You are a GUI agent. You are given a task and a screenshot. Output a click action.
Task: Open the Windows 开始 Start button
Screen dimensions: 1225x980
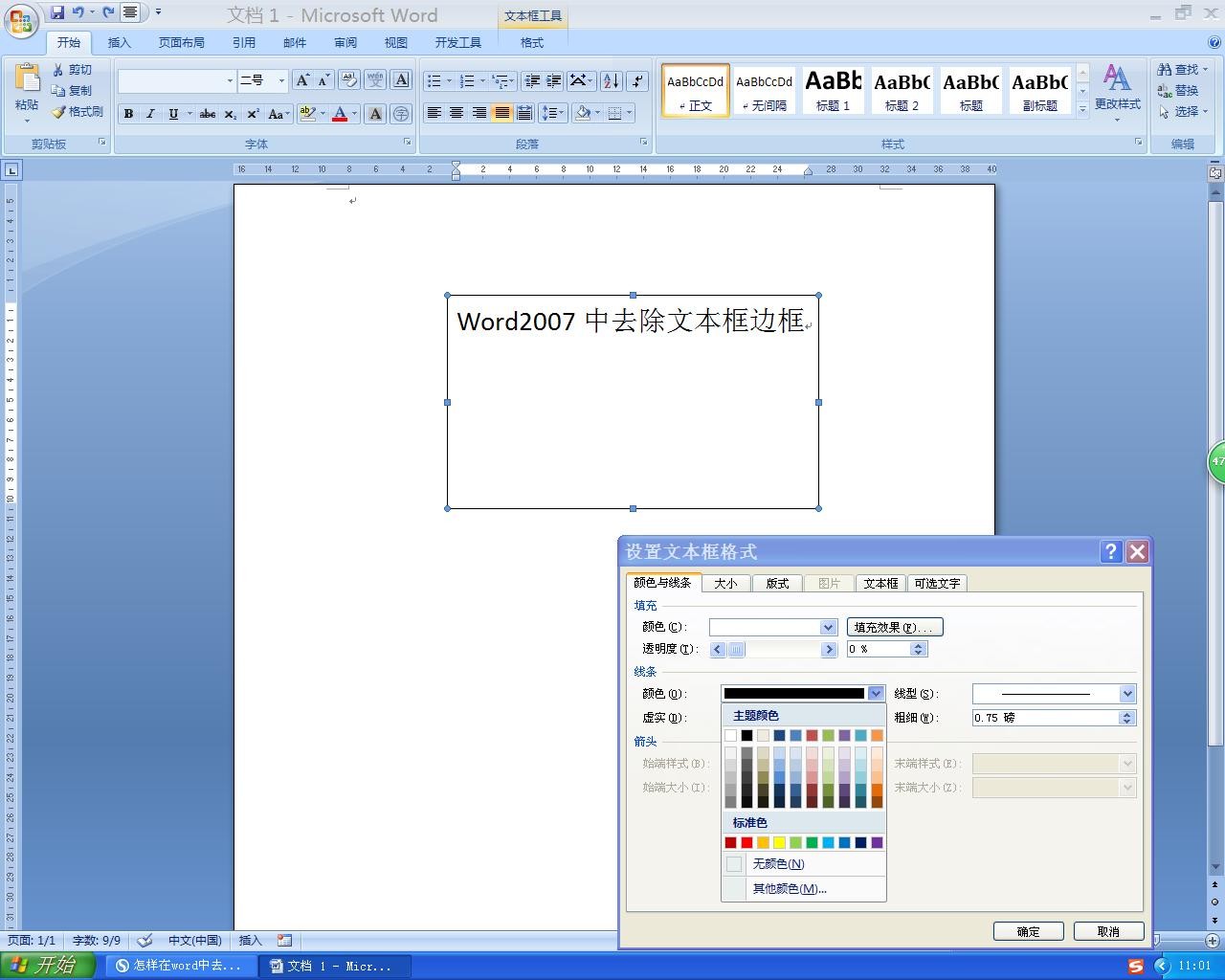48,966
